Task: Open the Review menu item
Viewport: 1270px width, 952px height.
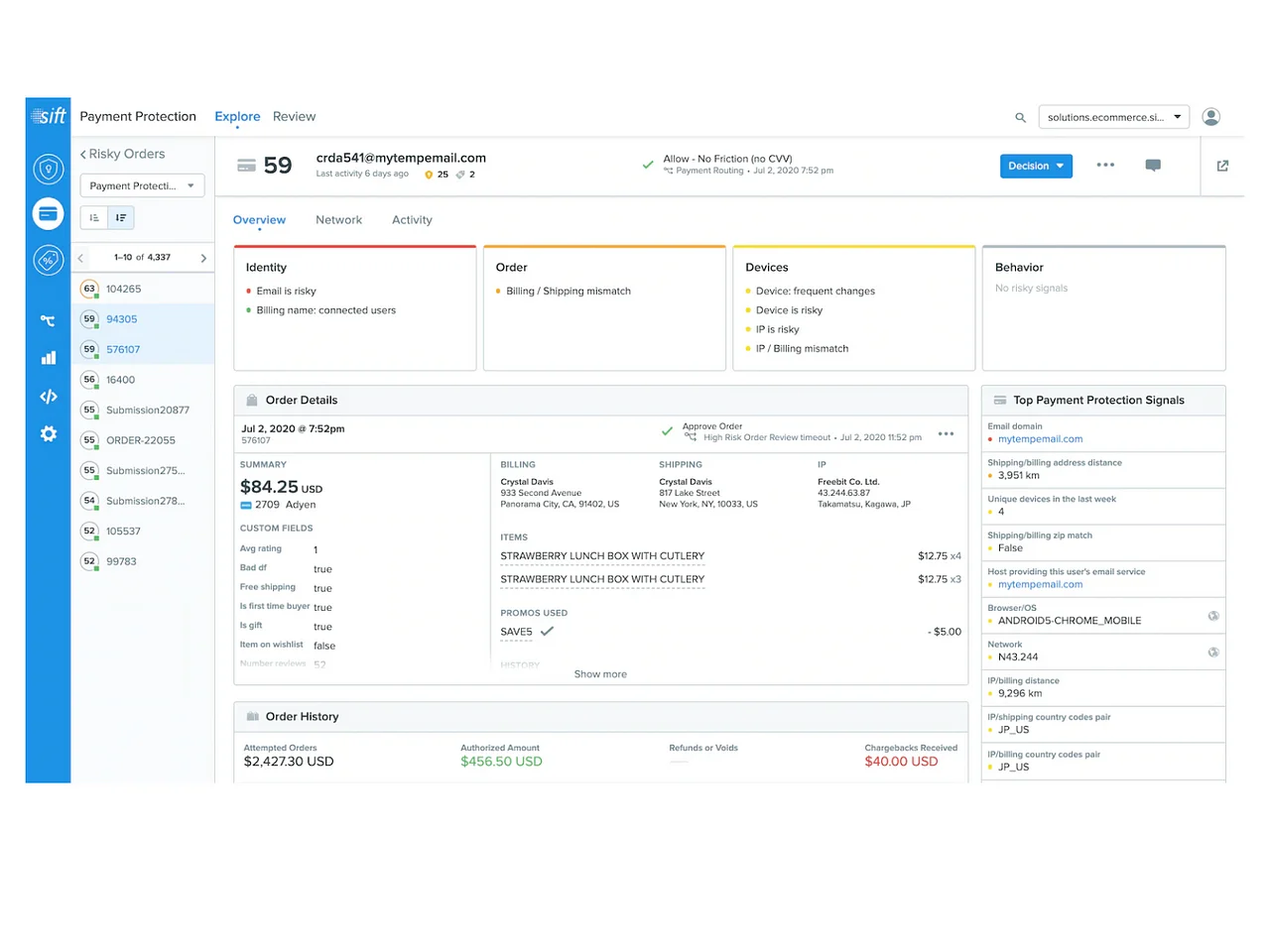Action: pos(294,116)
